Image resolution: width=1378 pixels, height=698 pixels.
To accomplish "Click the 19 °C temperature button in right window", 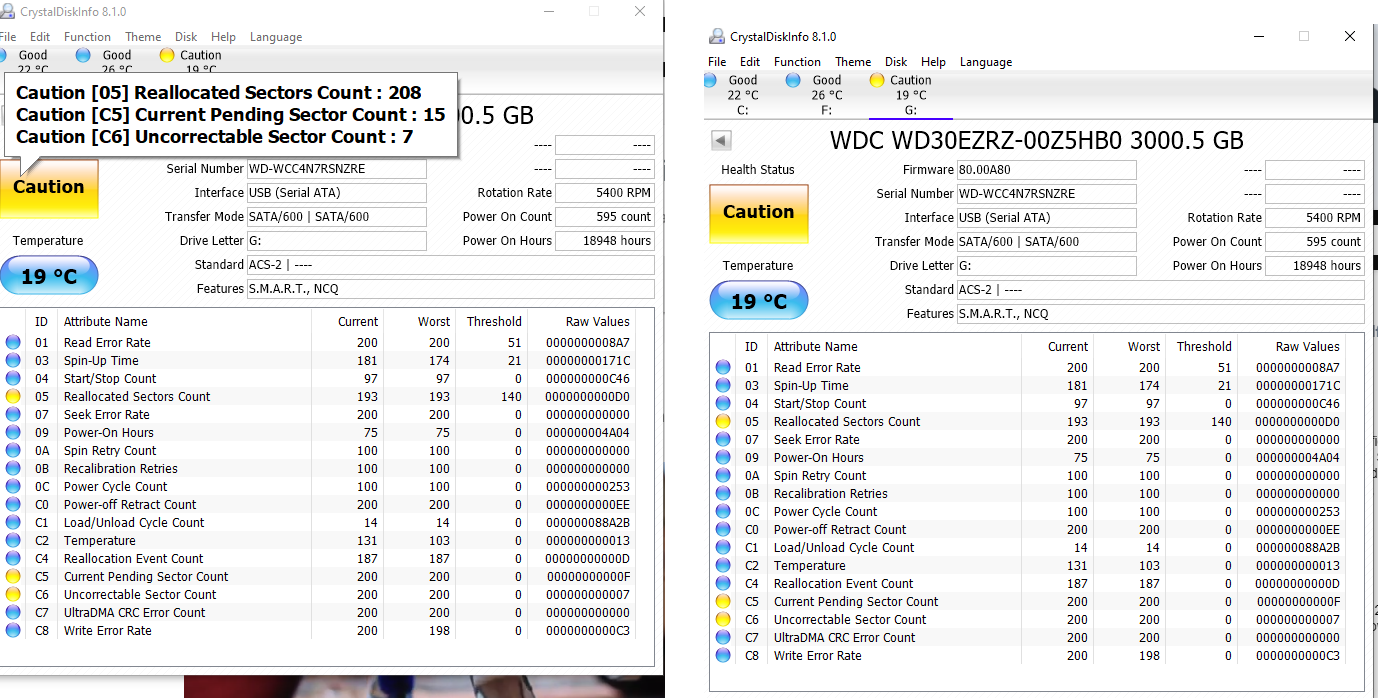I will pyautogui.click(x=759, y=301).
